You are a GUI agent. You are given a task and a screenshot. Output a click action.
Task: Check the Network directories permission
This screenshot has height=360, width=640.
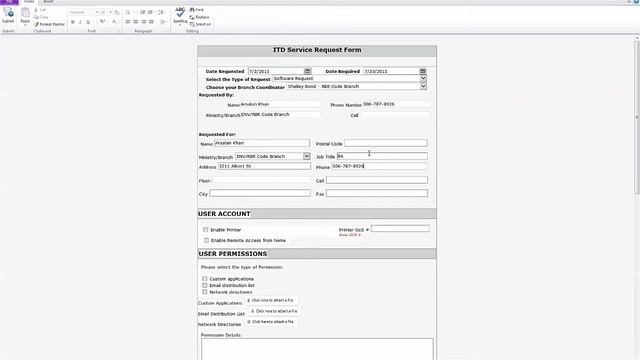(x=204, y=292)
